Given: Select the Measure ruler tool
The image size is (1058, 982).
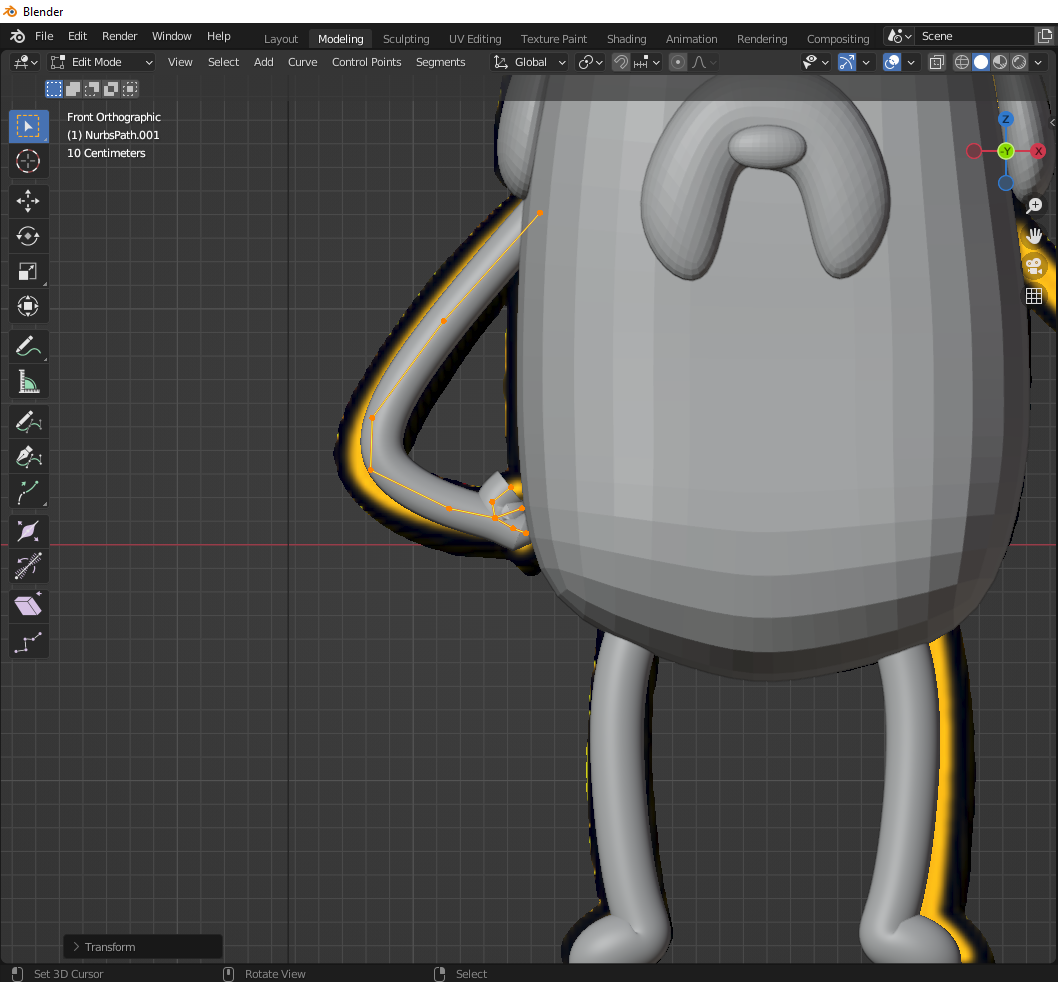Looking at the screenshot, I should [28, 381].
